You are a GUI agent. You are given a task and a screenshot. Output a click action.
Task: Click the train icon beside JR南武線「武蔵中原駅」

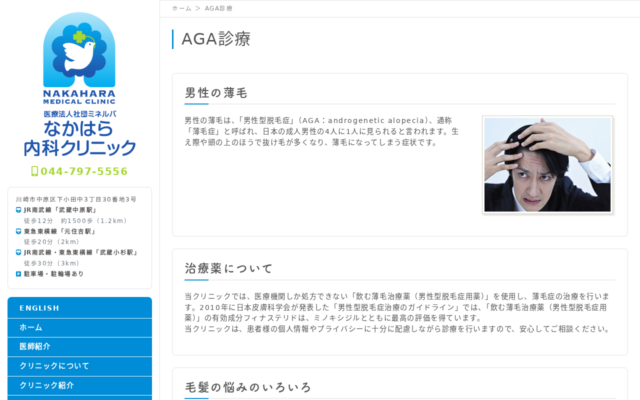(19, 210)
